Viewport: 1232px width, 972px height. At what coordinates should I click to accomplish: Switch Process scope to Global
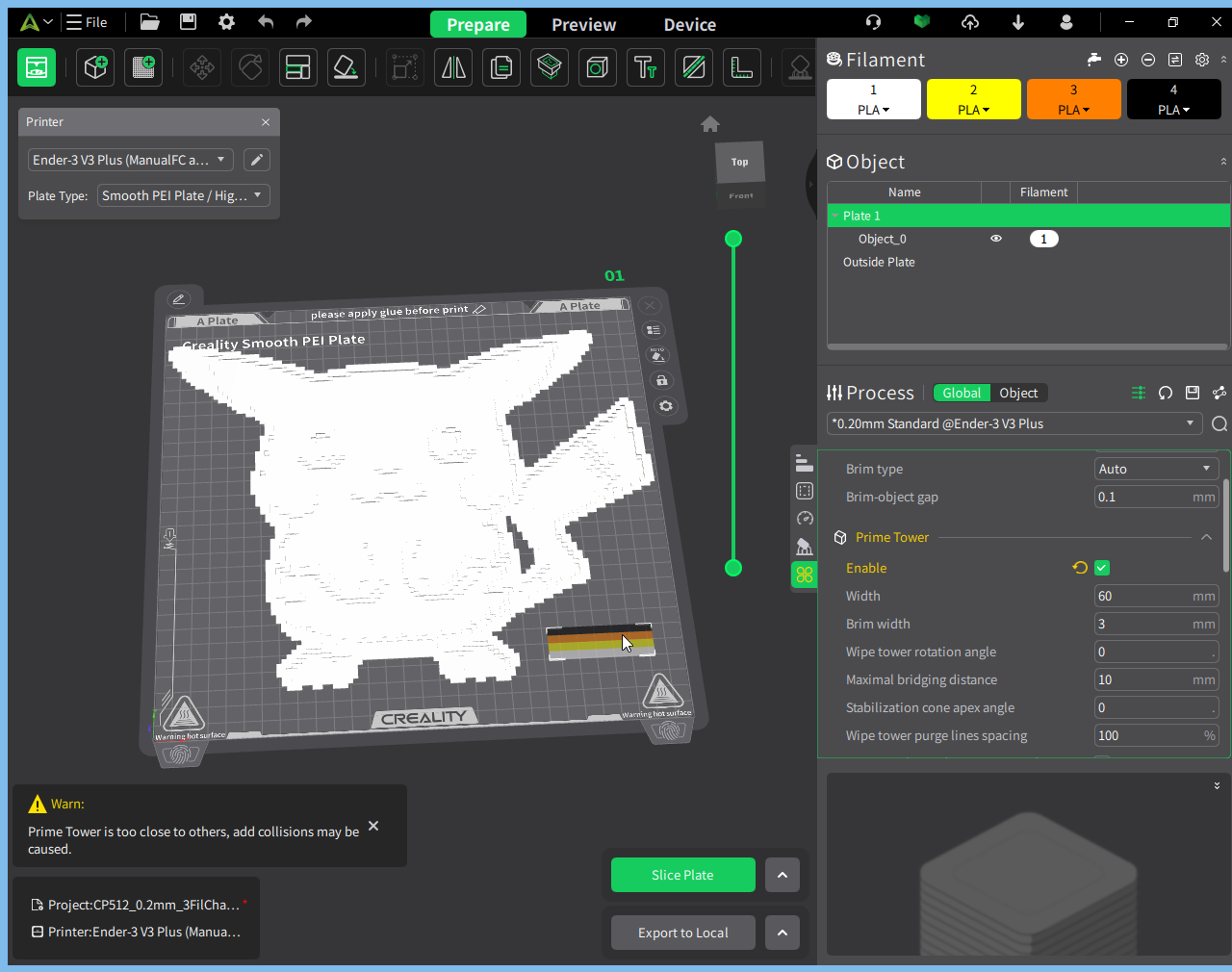pos(962,393)
